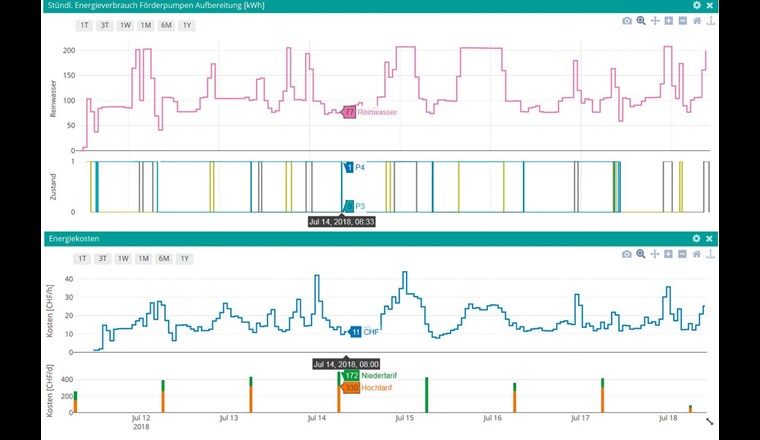This screenshot has width=760, height=440.
Task: Close the Energiekosten panel
Action: click(710, 239)
